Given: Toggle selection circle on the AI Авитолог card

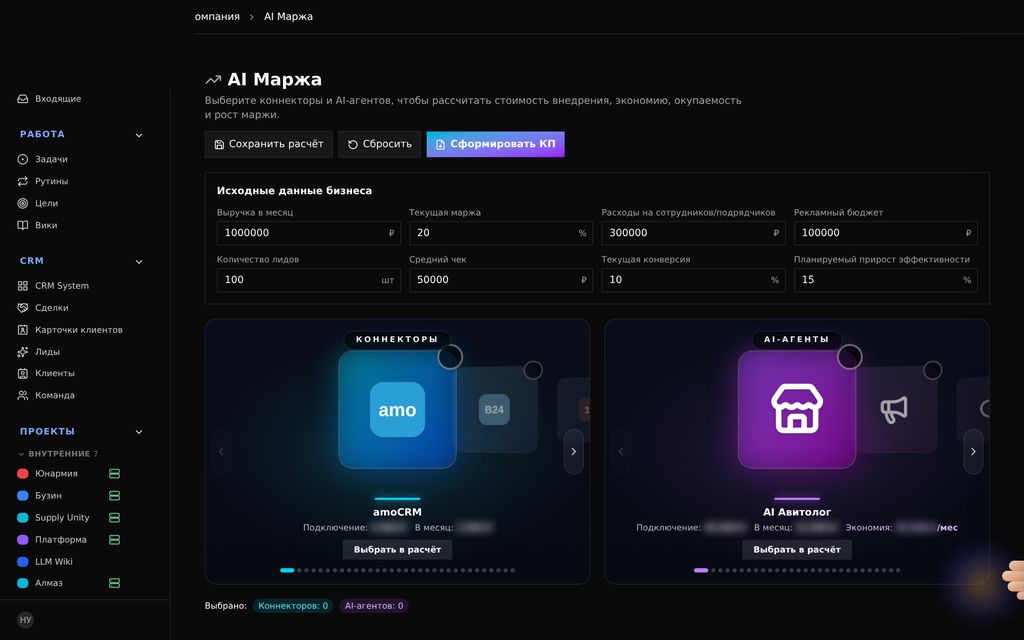Looking at the screenshot, I should point(850,357).
